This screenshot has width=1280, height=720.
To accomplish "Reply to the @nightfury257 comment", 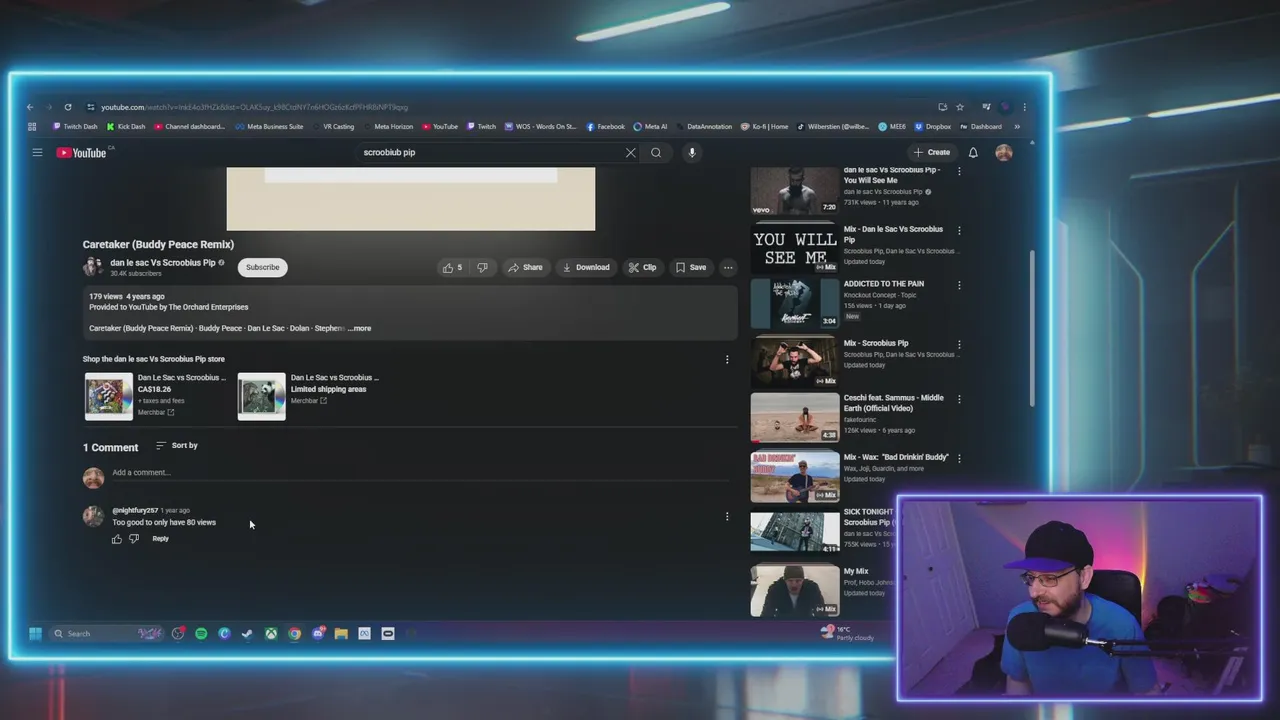I will 160,539.
